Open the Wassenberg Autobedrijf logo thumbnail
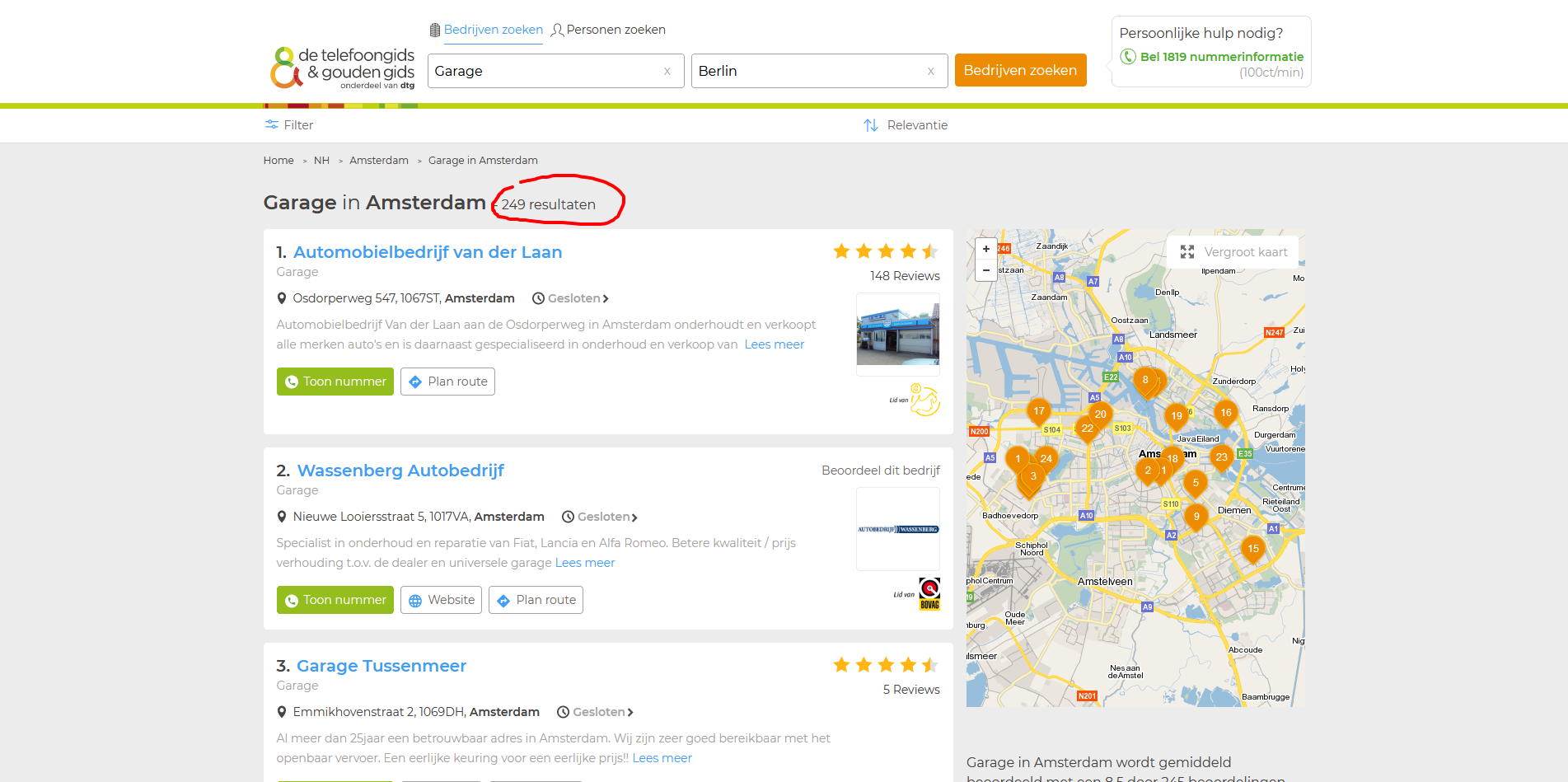 (898, 529)
